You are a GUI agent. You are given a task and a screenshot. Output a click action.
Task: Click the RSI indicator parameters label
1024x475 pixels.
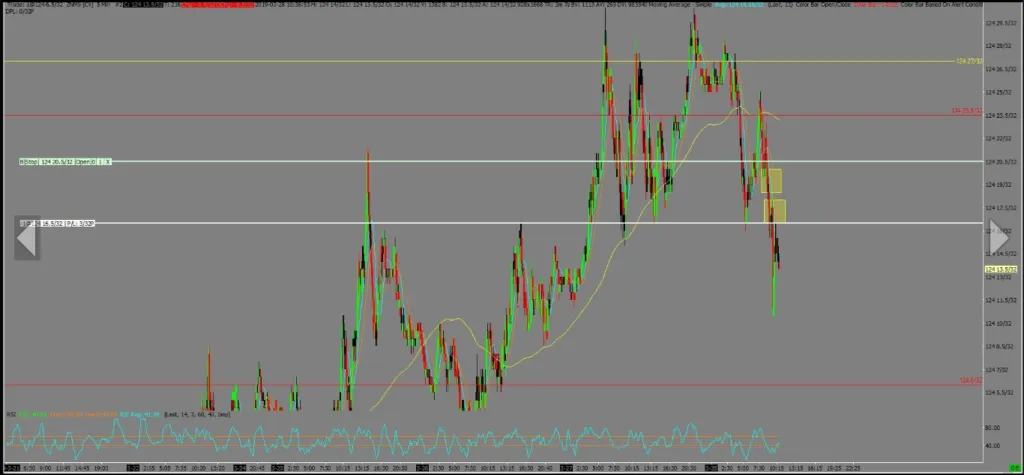(198, 414)
